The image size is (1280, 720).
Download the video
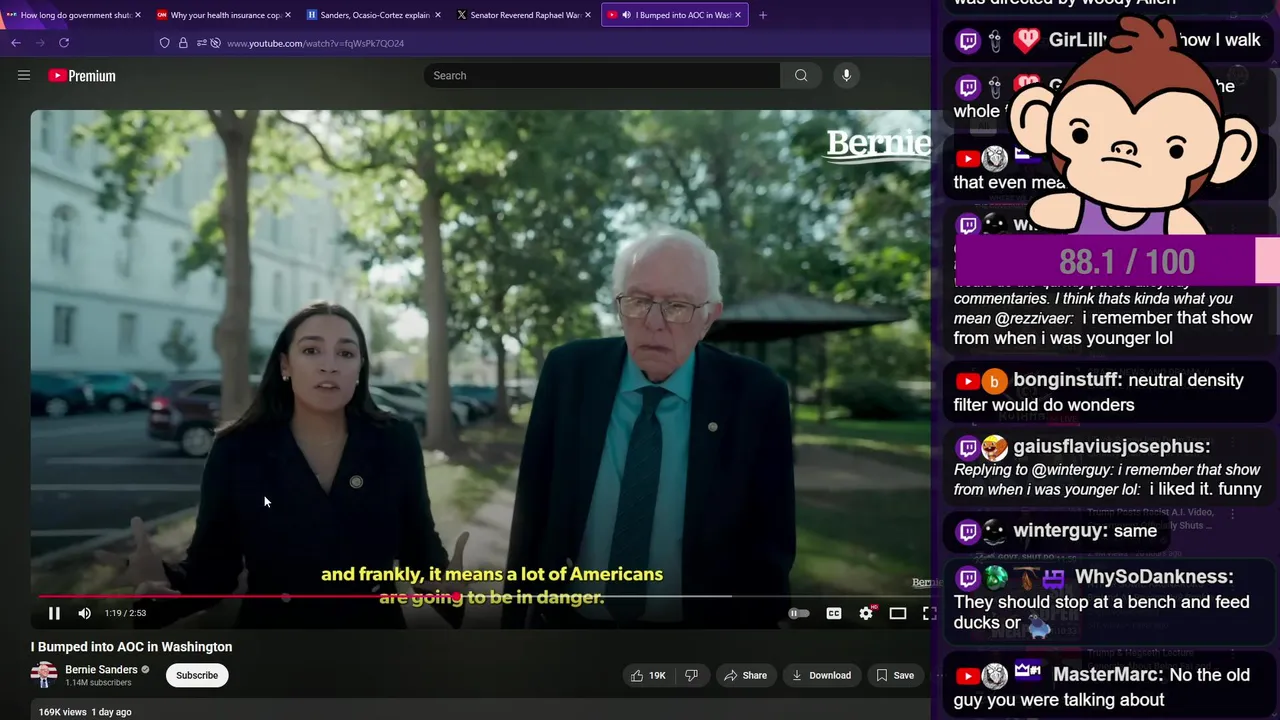tap(821, 675)
